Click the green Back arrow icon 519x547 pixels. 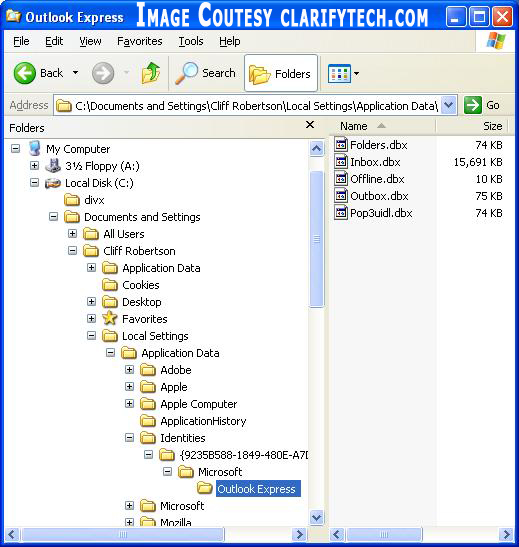pyautogui.click(x=24, y=73)
